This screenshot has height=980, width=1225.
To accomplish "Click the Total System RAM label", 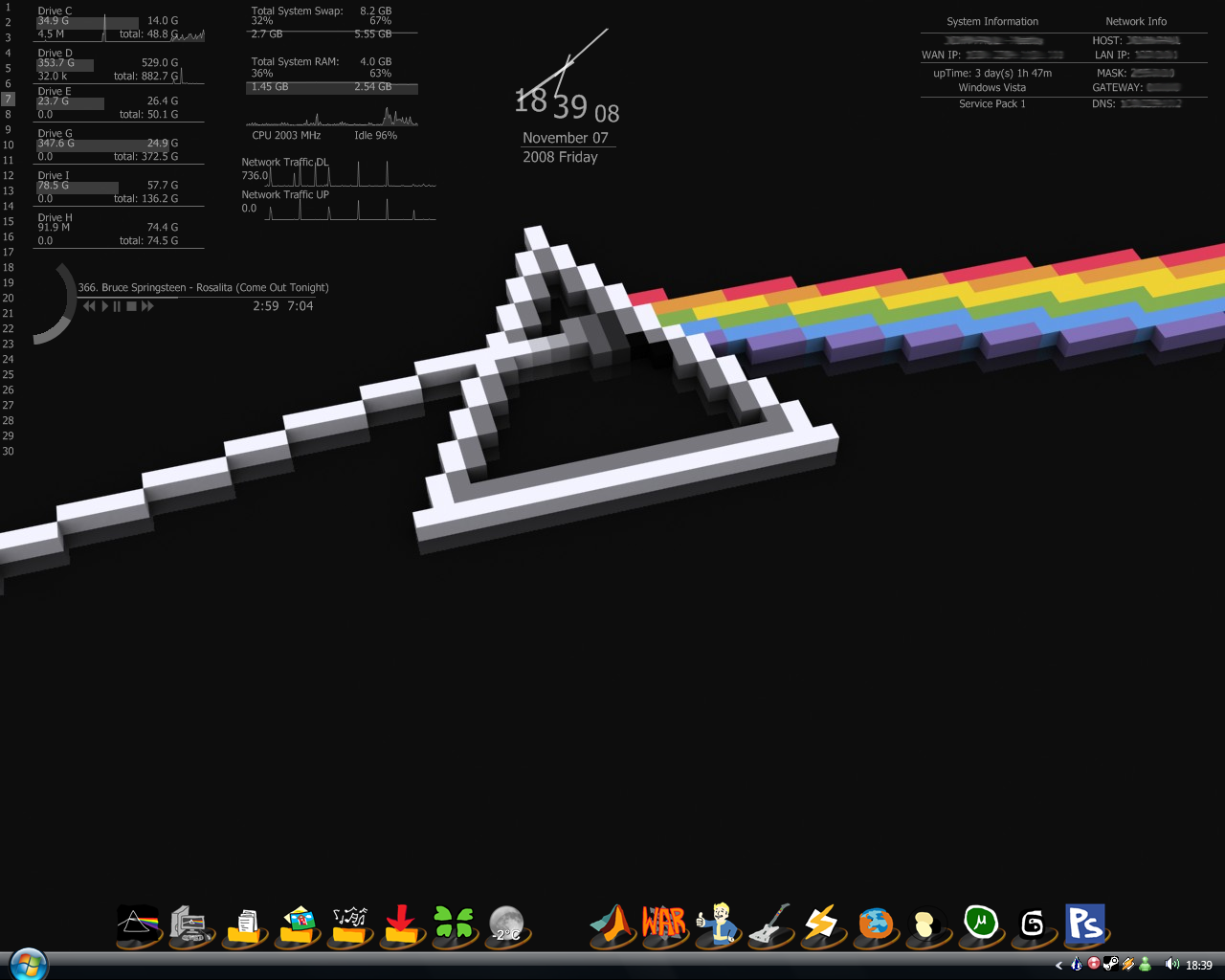I will (295, 61).
